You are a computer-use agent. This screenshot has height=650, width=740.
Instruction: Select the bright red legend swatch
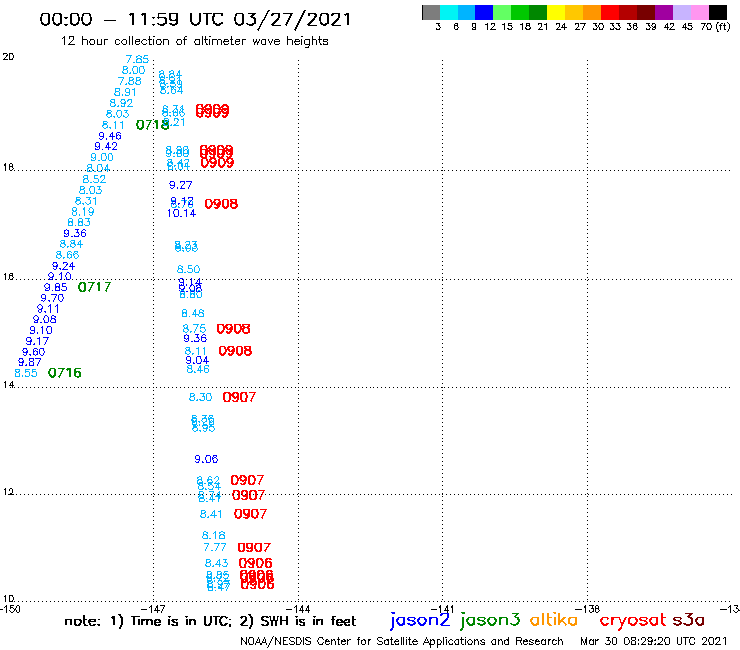pos(610,12)
